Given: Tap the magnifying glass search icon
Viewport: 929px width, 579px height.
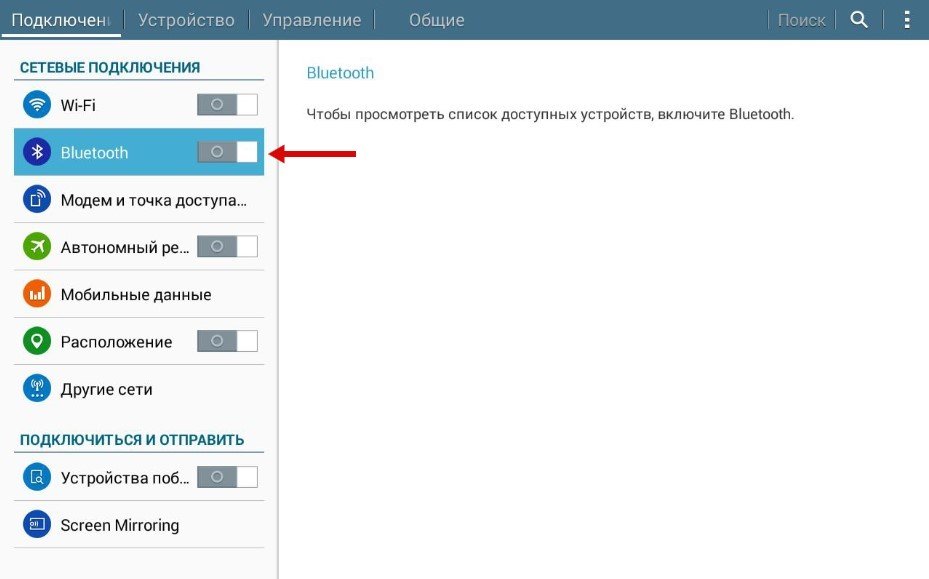Looking at the screenshot, I should click(859, 20).
